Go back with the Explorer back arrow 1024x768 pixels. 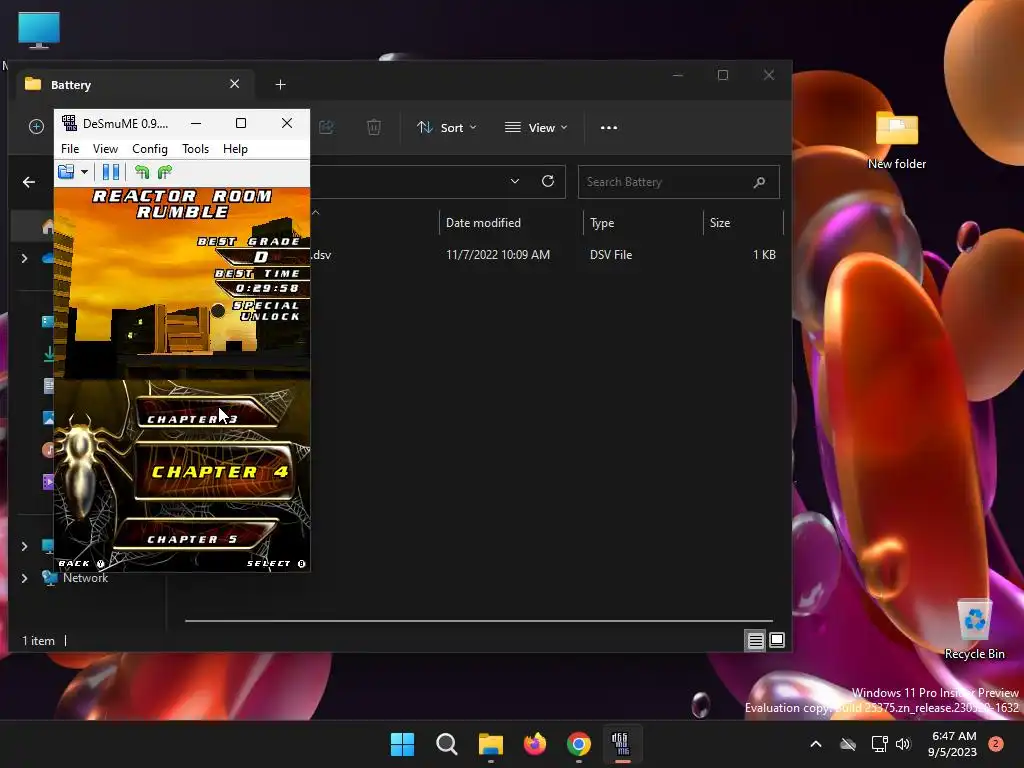tap(29, 182)
